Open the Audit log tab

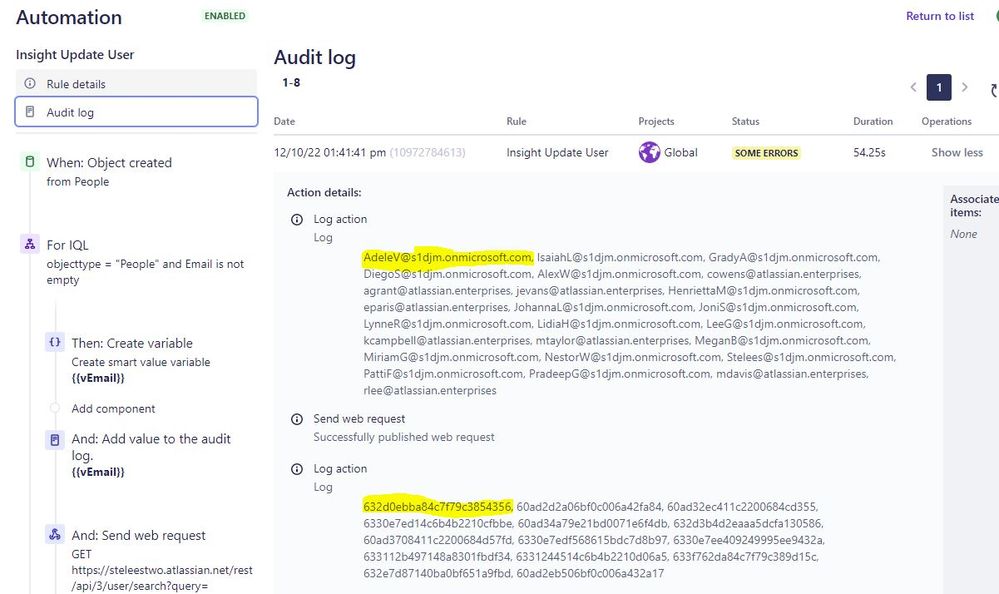pos(136,112)
